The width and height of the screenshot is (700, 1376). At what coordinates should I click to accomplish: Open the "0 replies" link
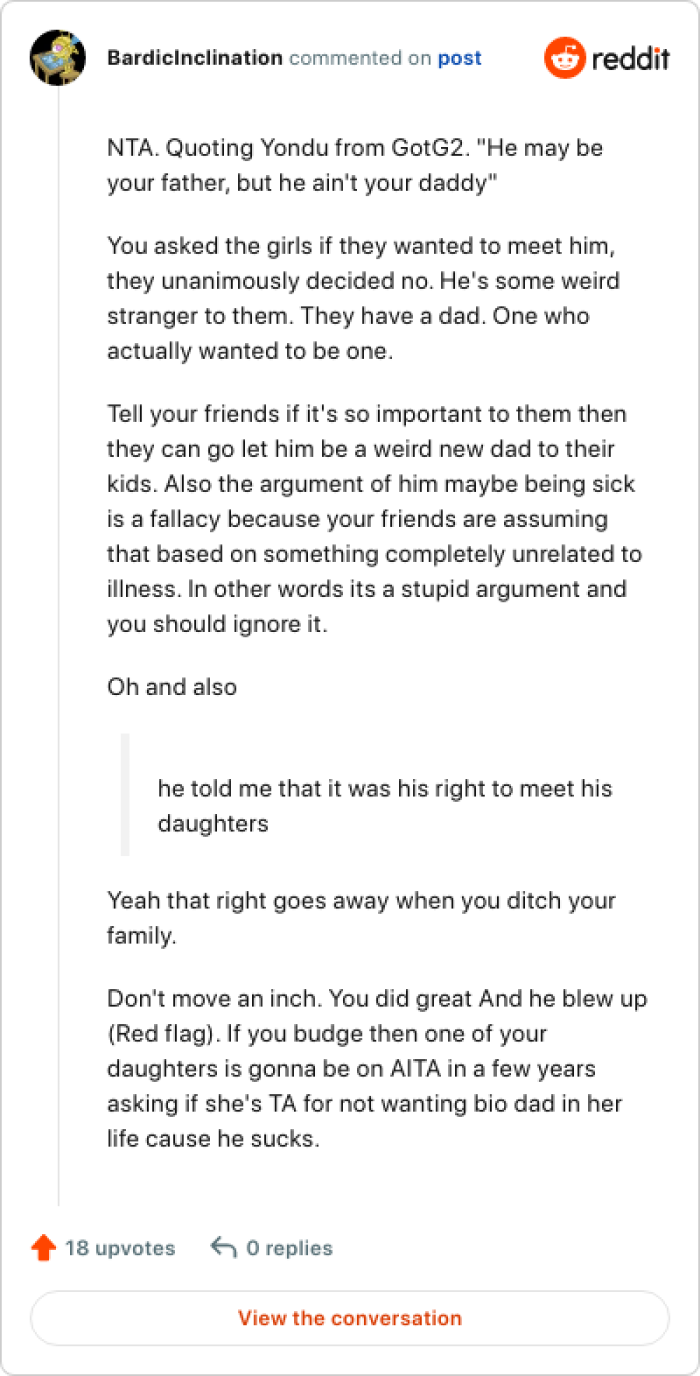pos(289,1248)
